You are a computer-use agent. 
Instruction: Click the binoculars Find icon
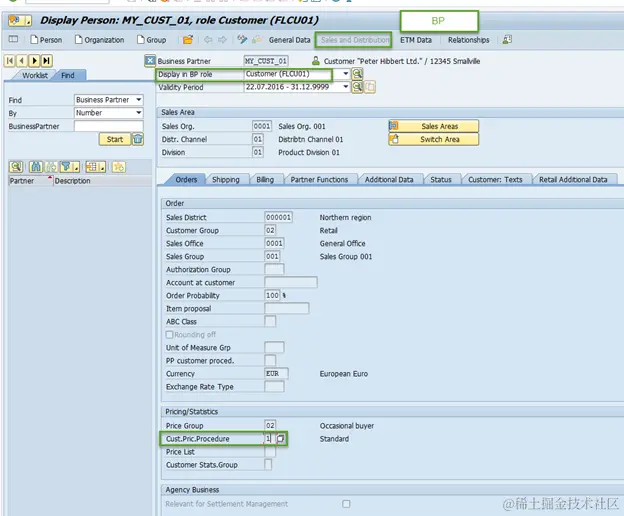coord(35,167)
